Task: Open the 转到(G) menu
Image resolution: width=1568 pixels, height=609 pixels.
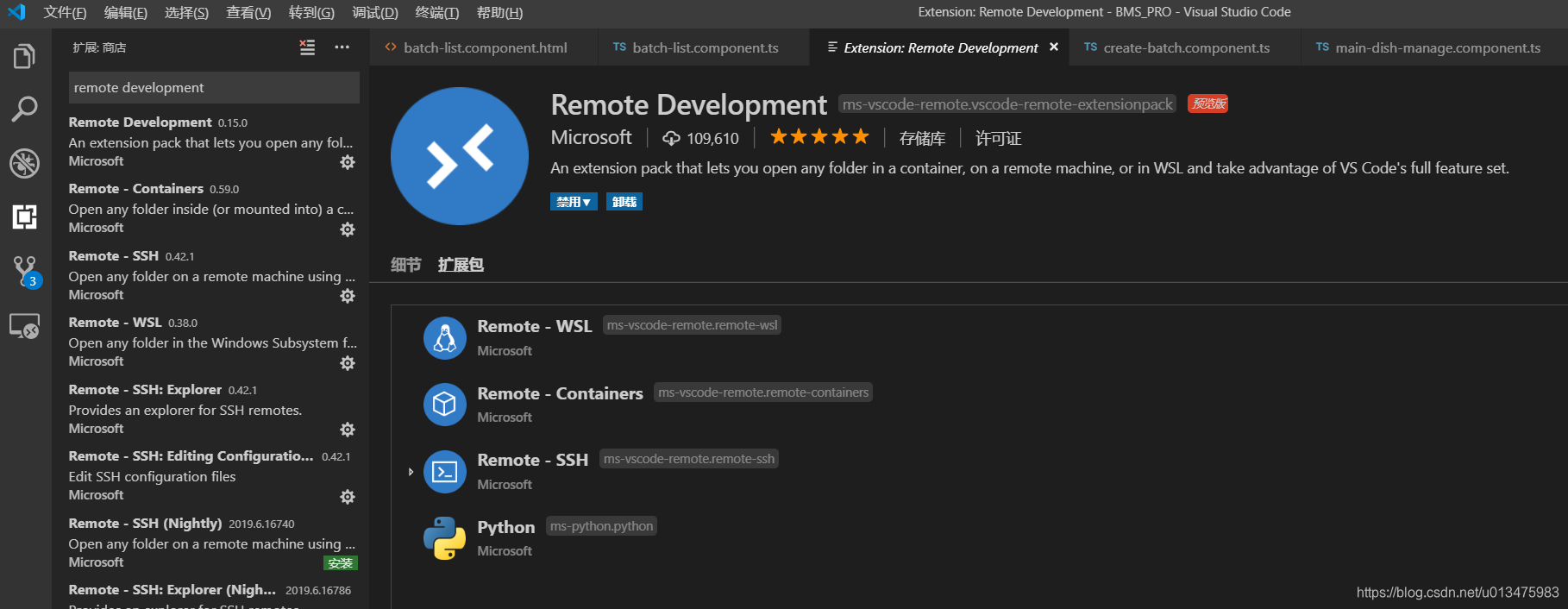Action: [x=311, y=12]
